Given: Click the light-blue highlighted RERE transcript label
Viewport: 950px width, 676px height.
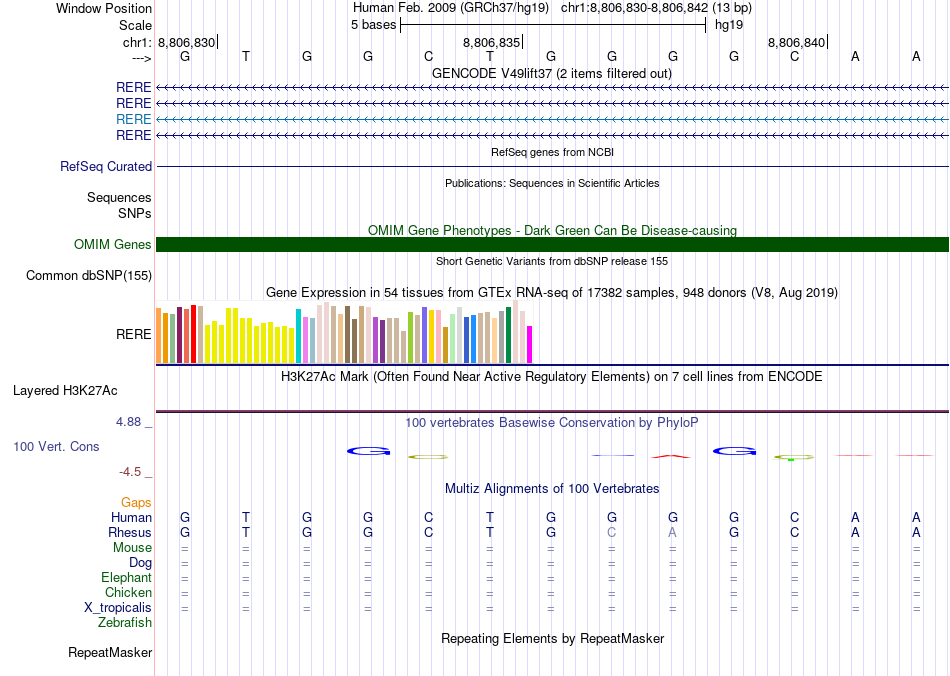Looking at the screenshot, I should click(x=134, y=119).
